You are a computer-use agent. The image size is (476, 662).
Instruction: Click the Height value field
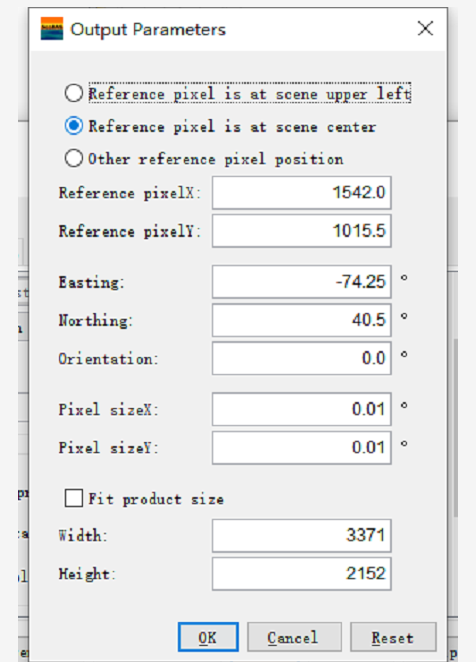(x=302, y=574)
